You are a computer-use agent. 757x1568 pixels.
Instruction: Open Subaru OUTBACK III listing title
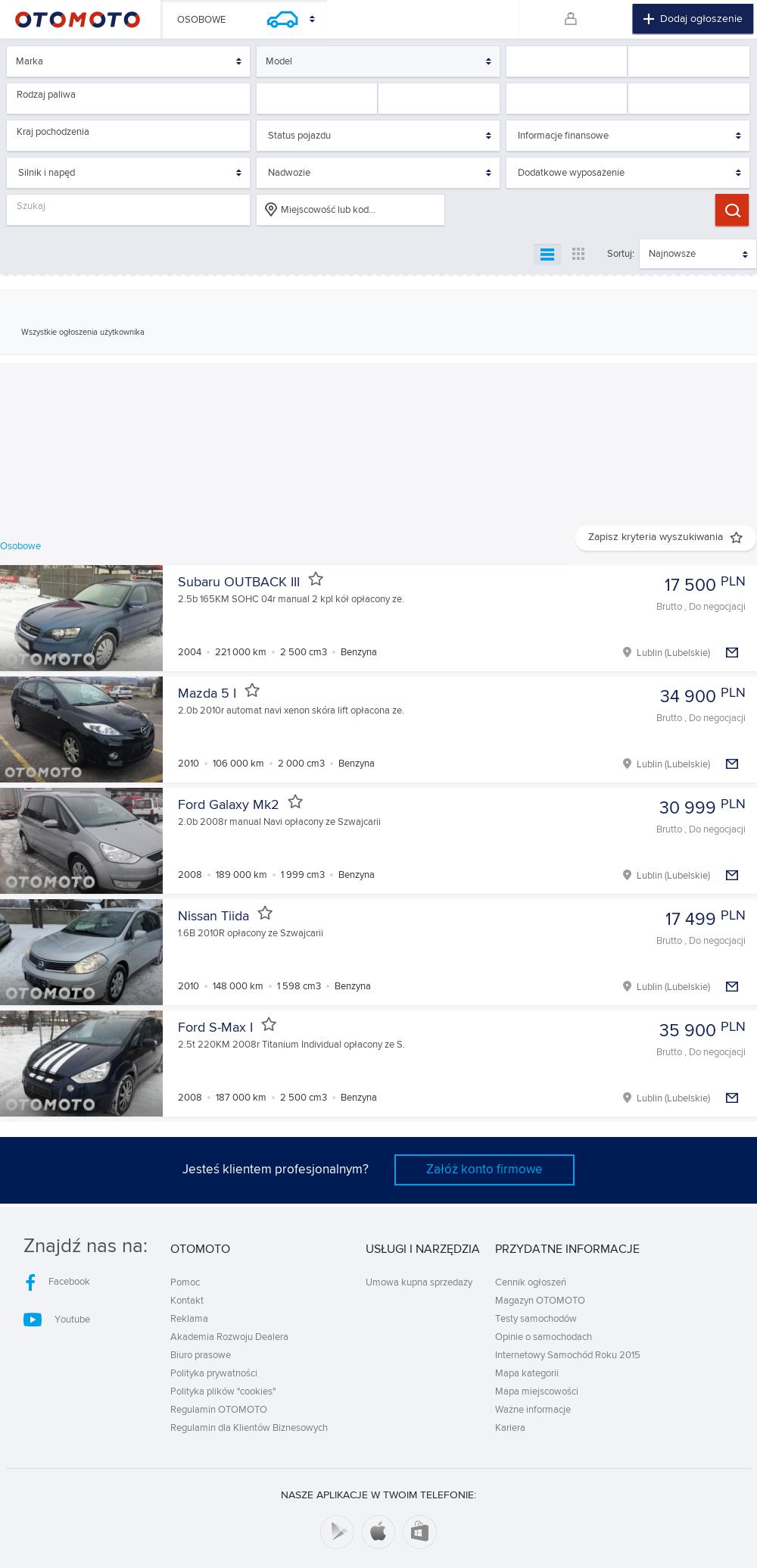coord(238,582)
